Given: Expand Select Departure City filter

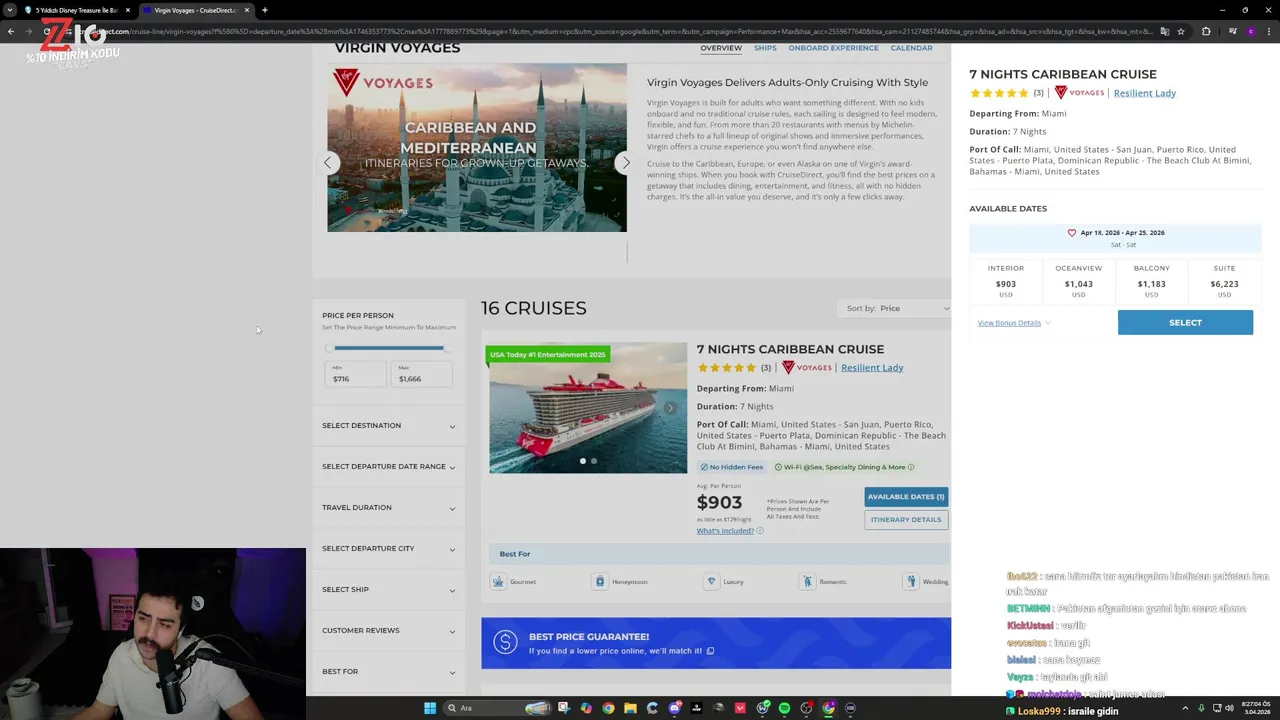Looking at the screenshot, I should (388, 549).
